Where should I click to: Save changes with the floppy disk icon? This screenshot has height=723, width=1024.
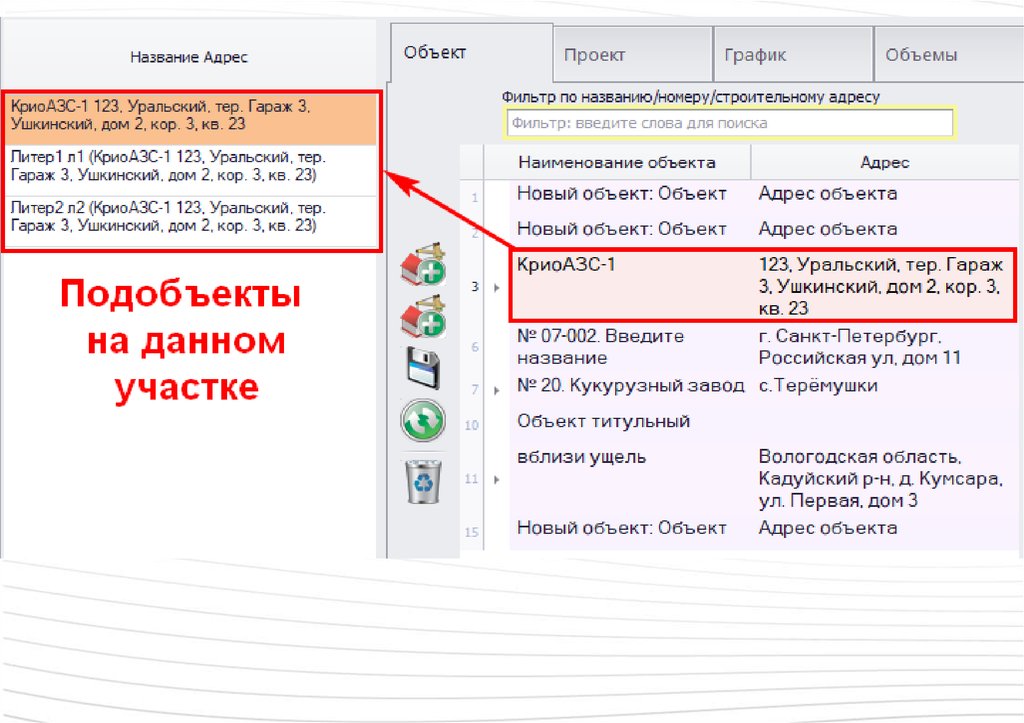[423, 368]
